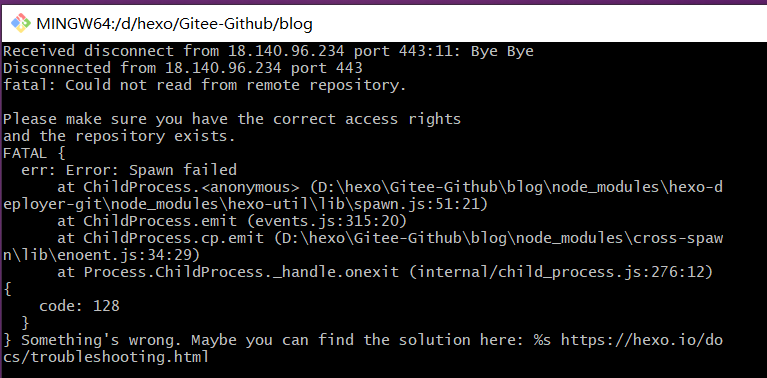Image resolution: width=767 pixels, height=378 pixels.
Task: Click the hexo.io troubleshooting URL start
Action: [642, 340]
